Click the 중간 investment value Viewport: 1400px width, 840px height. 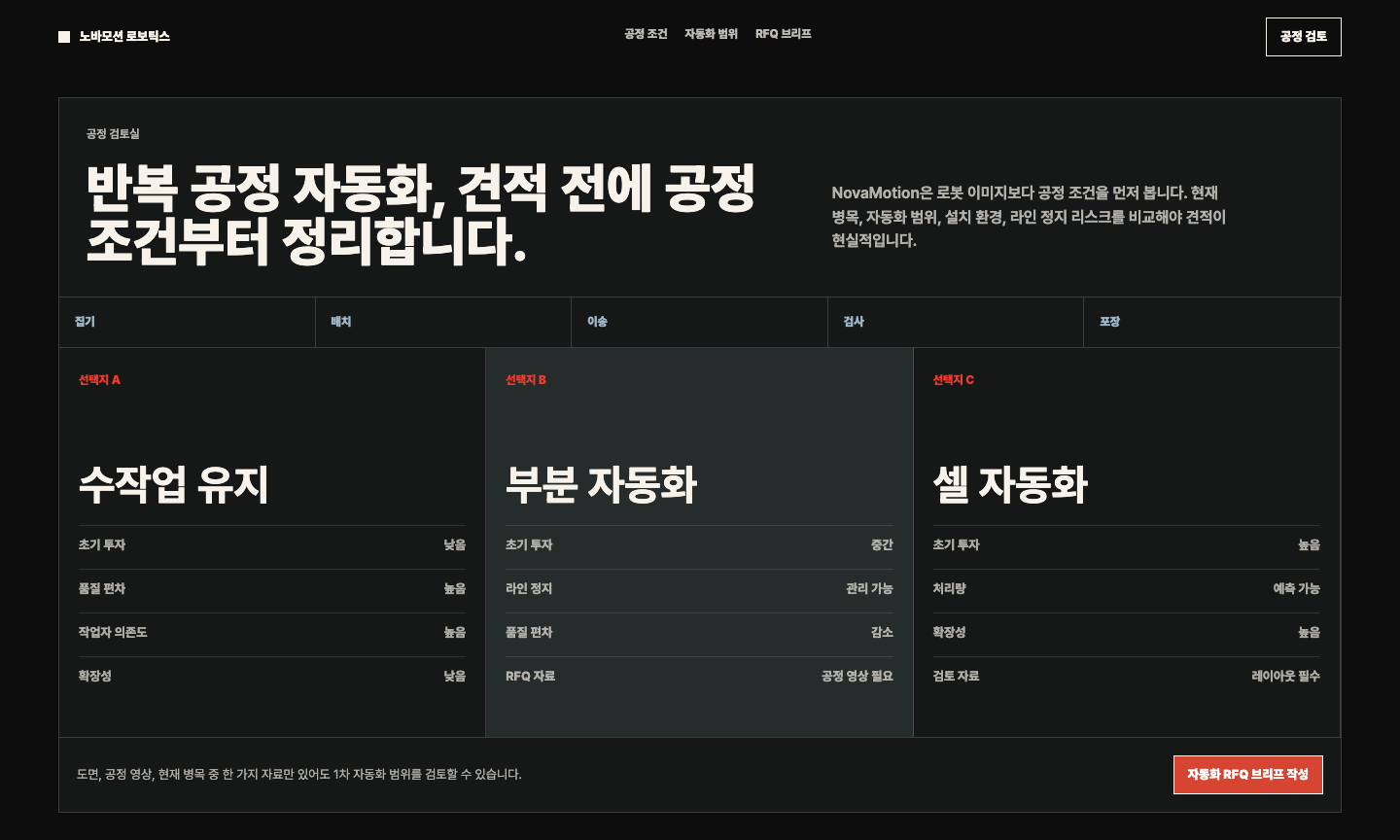tap(882, 545)
